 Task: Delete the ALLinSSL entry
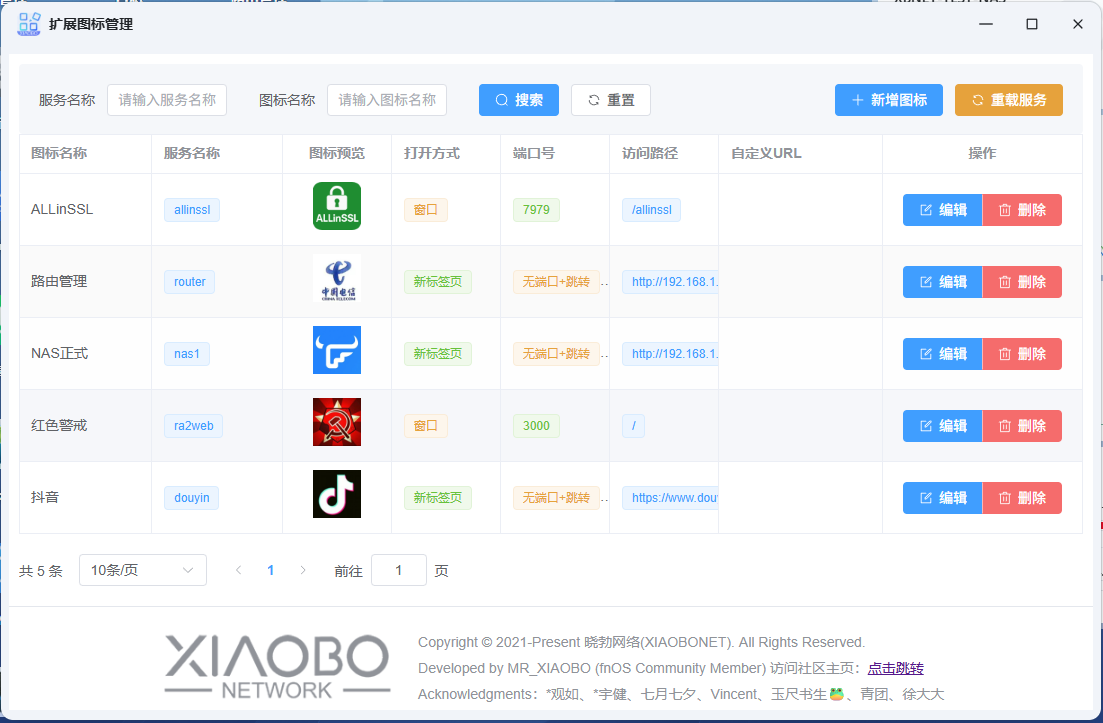(x=1022, y=210)
